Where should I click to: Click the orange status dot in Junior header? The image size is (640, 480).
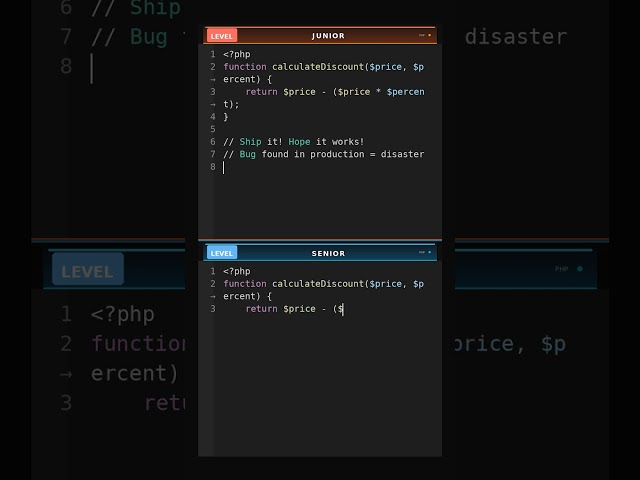(430, 35)
